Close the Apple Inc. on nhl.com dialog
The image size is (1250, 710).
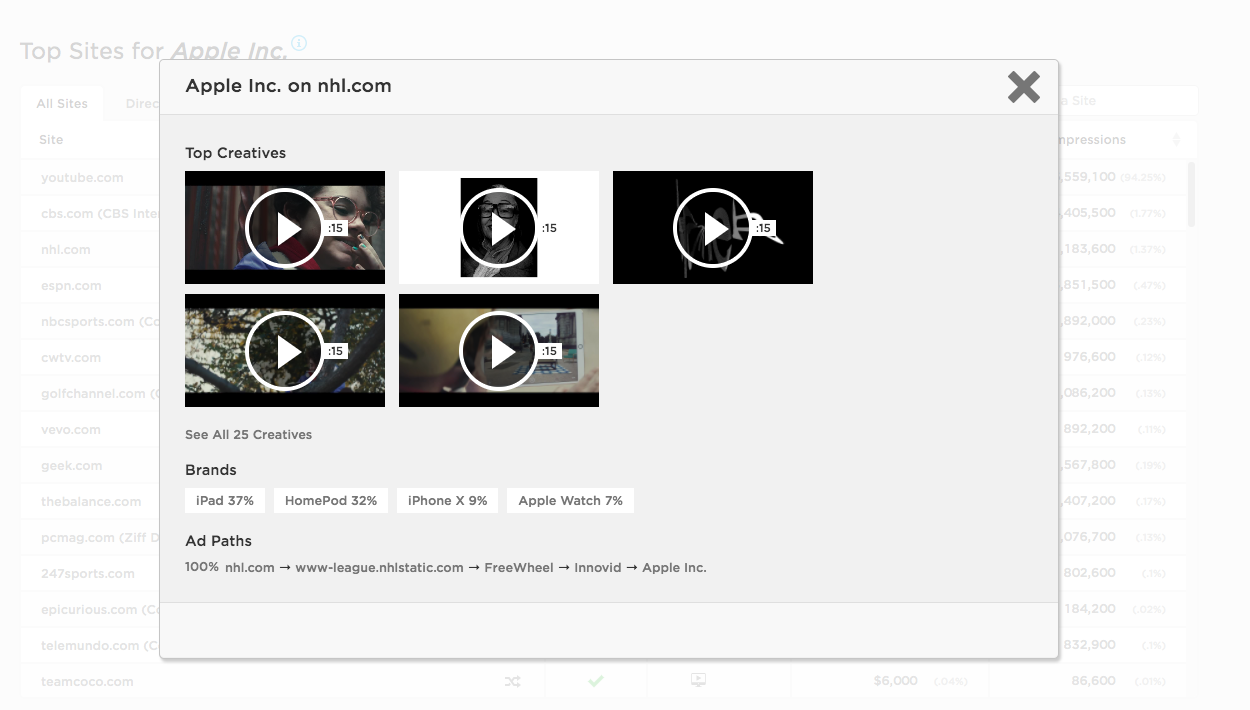coord(1023,87)
